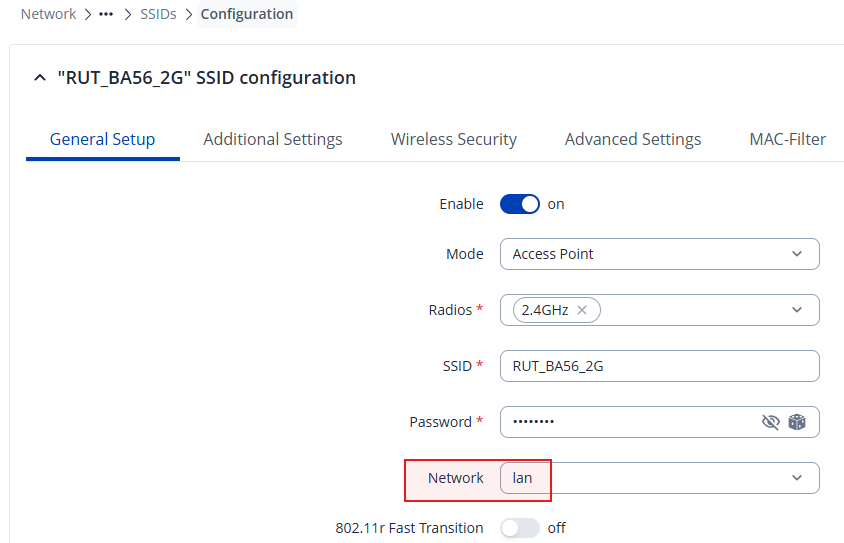Toggle the Enable switch off
844x543 pixels.
pos(519,204)
